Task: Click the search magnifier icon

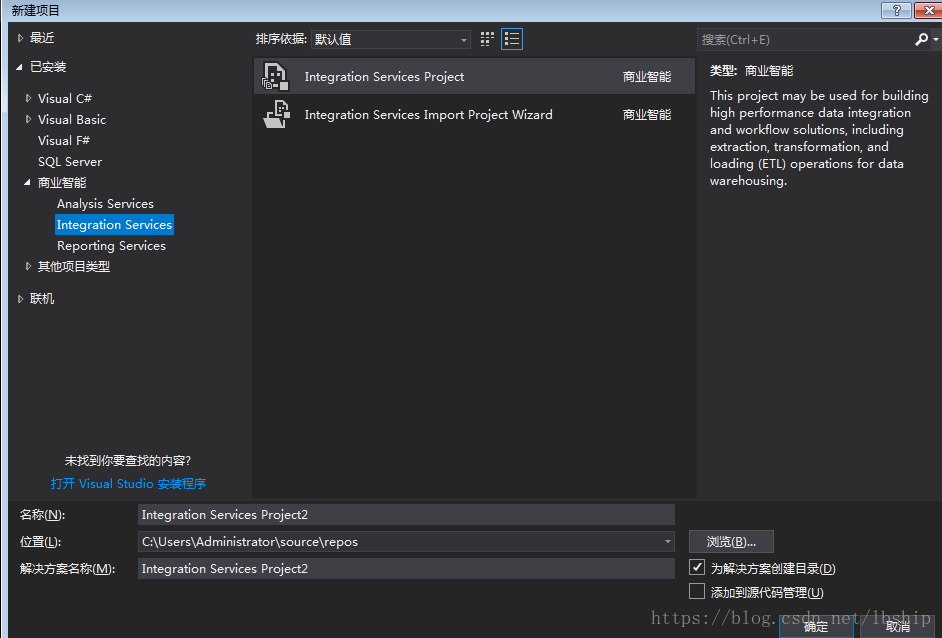Action: coord(921,40)
